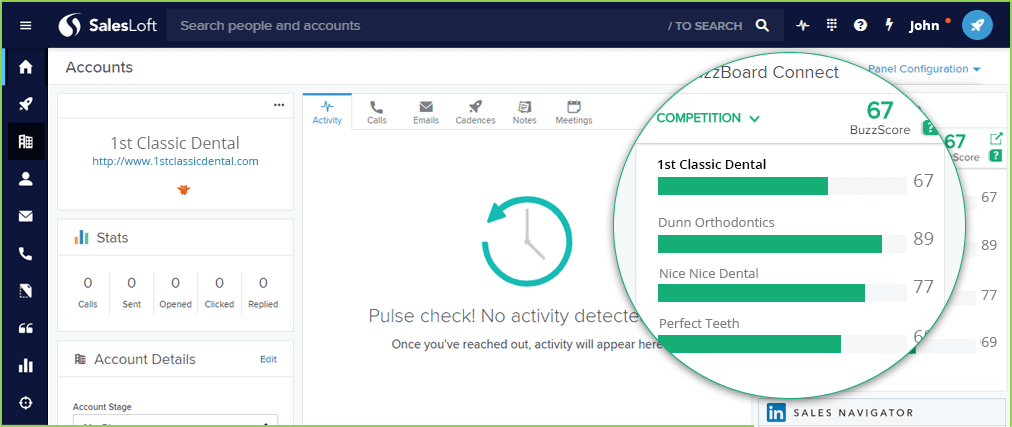Open Accounts building icon in sidebar

[26, 141]
